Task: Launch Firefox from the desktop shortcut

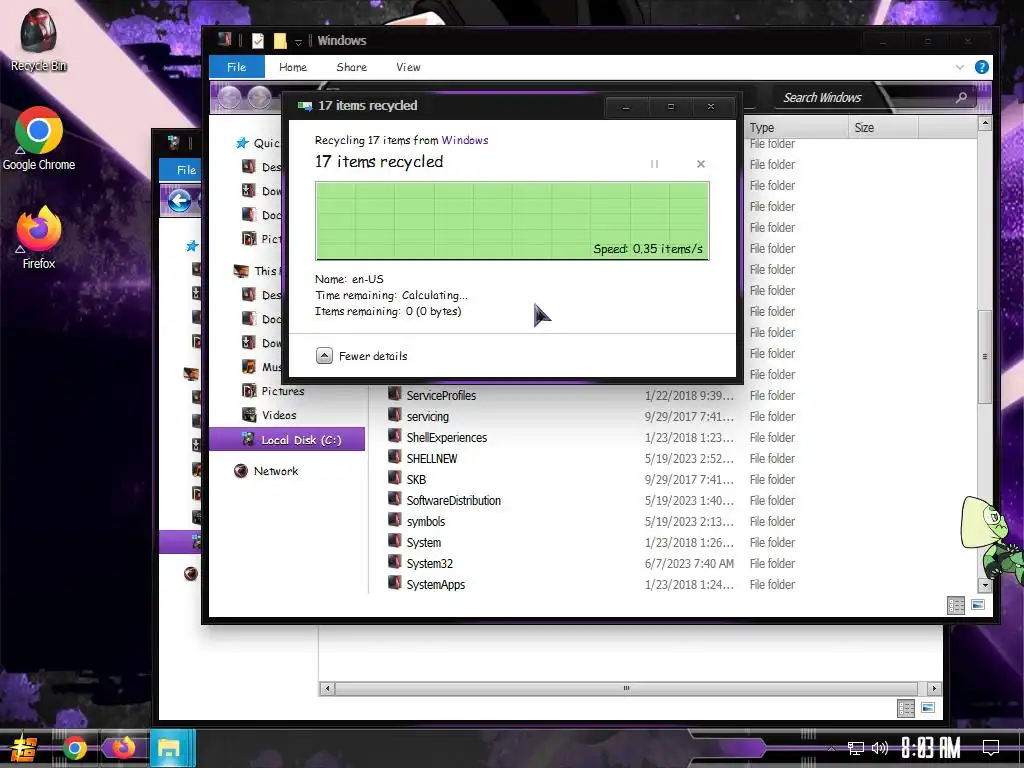Action: [39, 238]
